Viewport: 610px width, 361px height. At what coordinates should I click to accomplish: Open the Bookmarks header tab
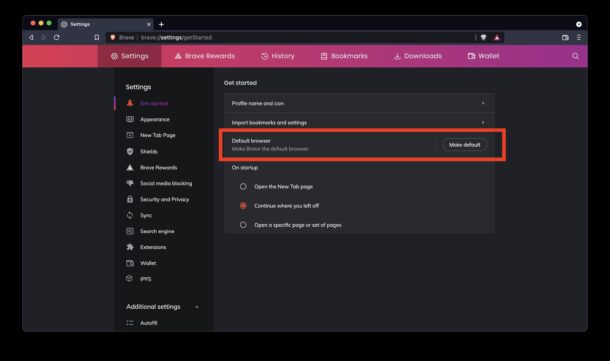point(344,56)
